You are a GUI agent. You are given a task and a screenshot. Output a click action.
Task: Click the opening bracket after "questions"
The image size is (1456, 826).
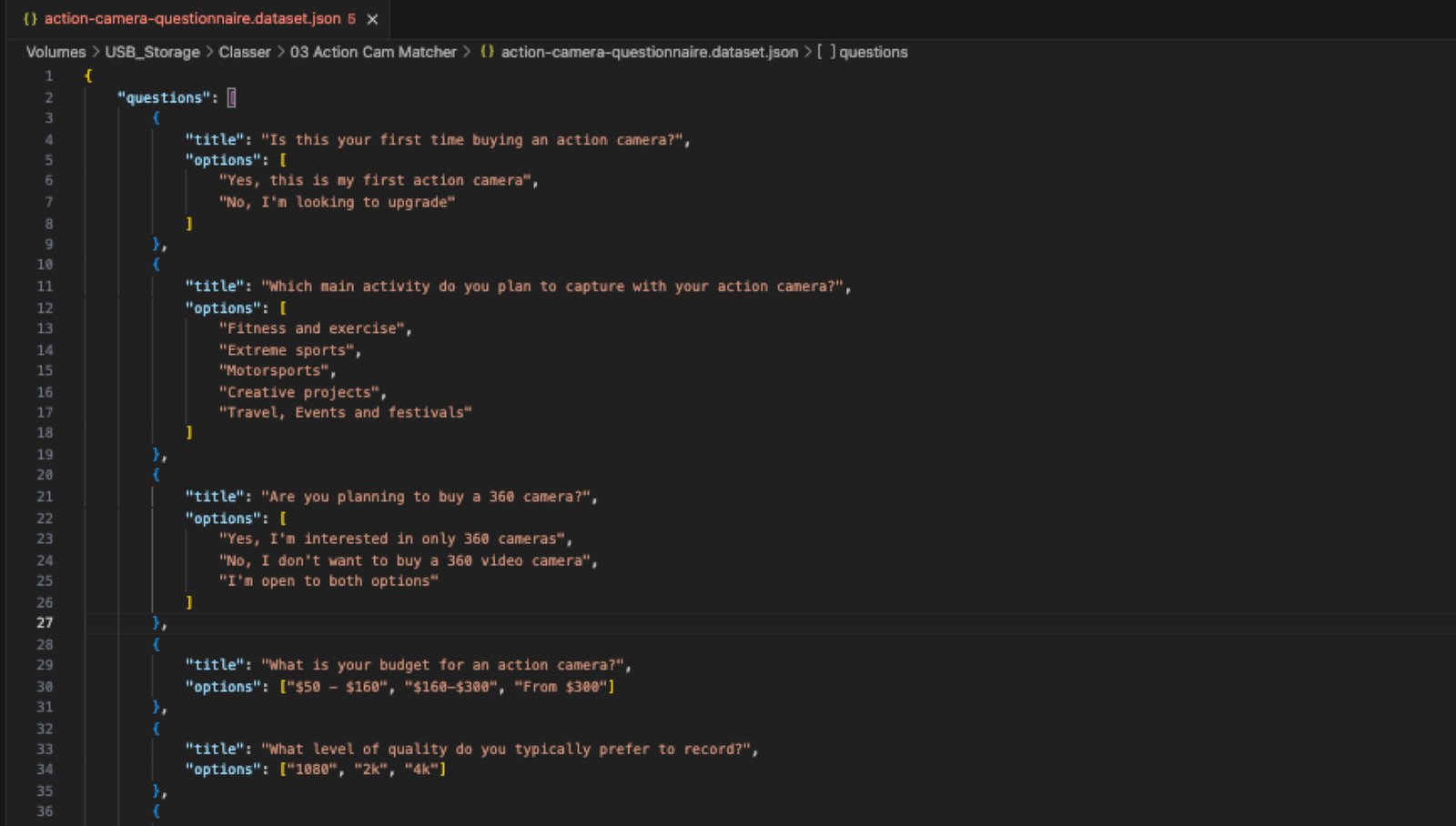[232, 97]
